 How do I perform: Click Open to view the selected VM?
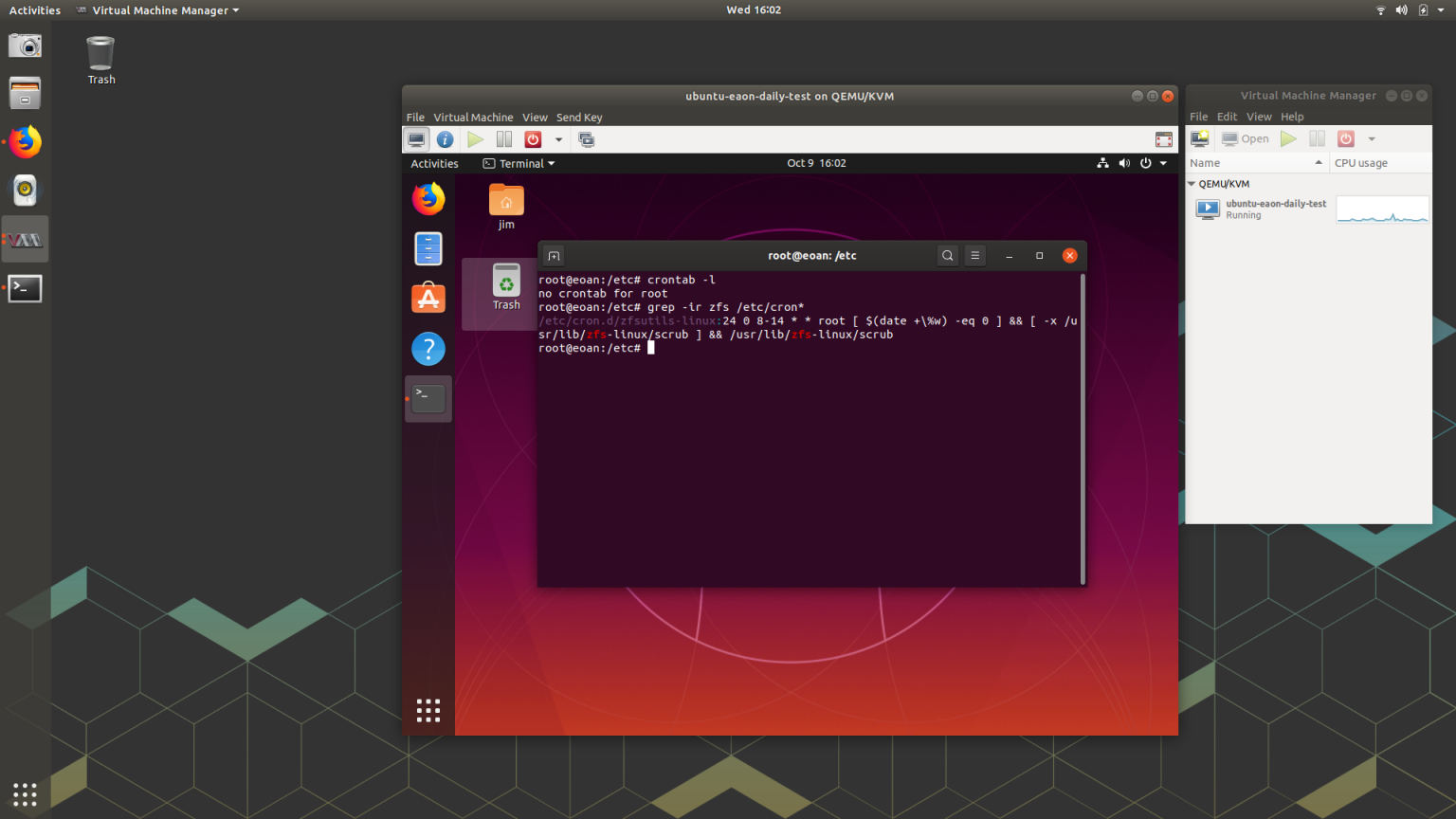1245,138
